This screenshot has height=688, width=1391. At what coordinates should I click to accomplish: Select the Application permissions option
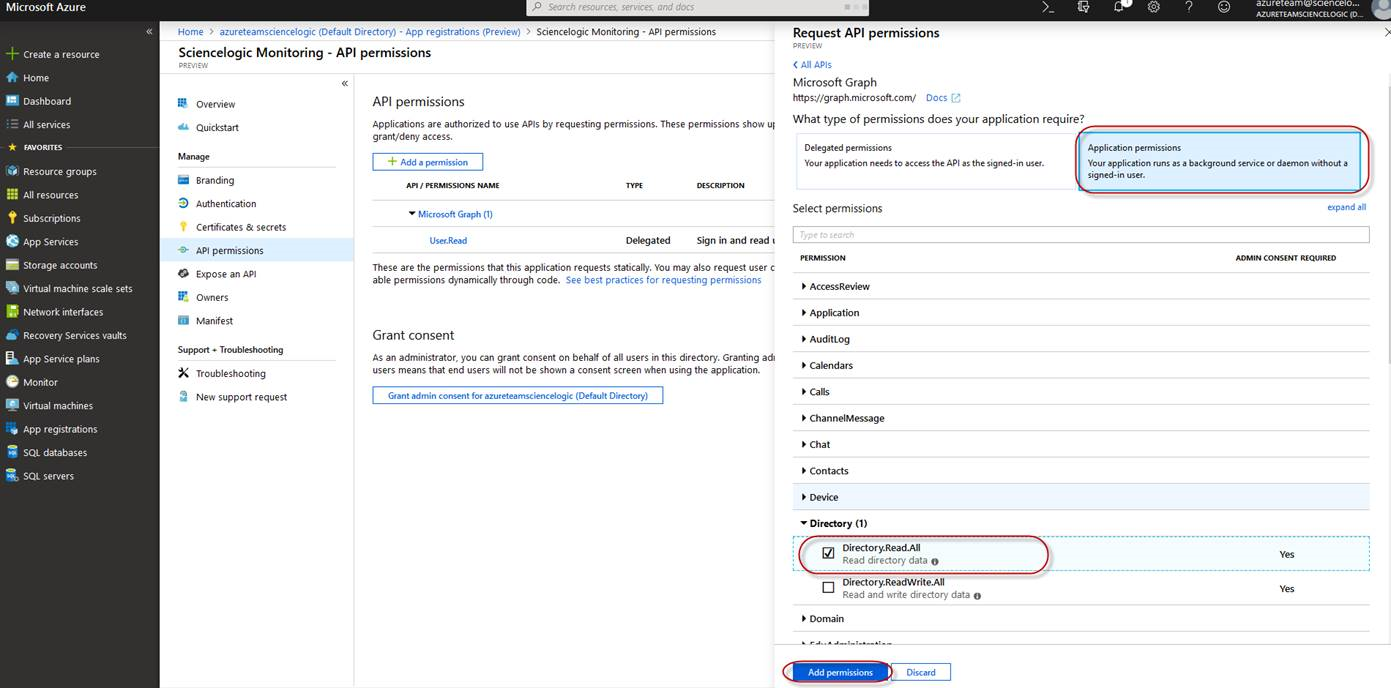1218,161
